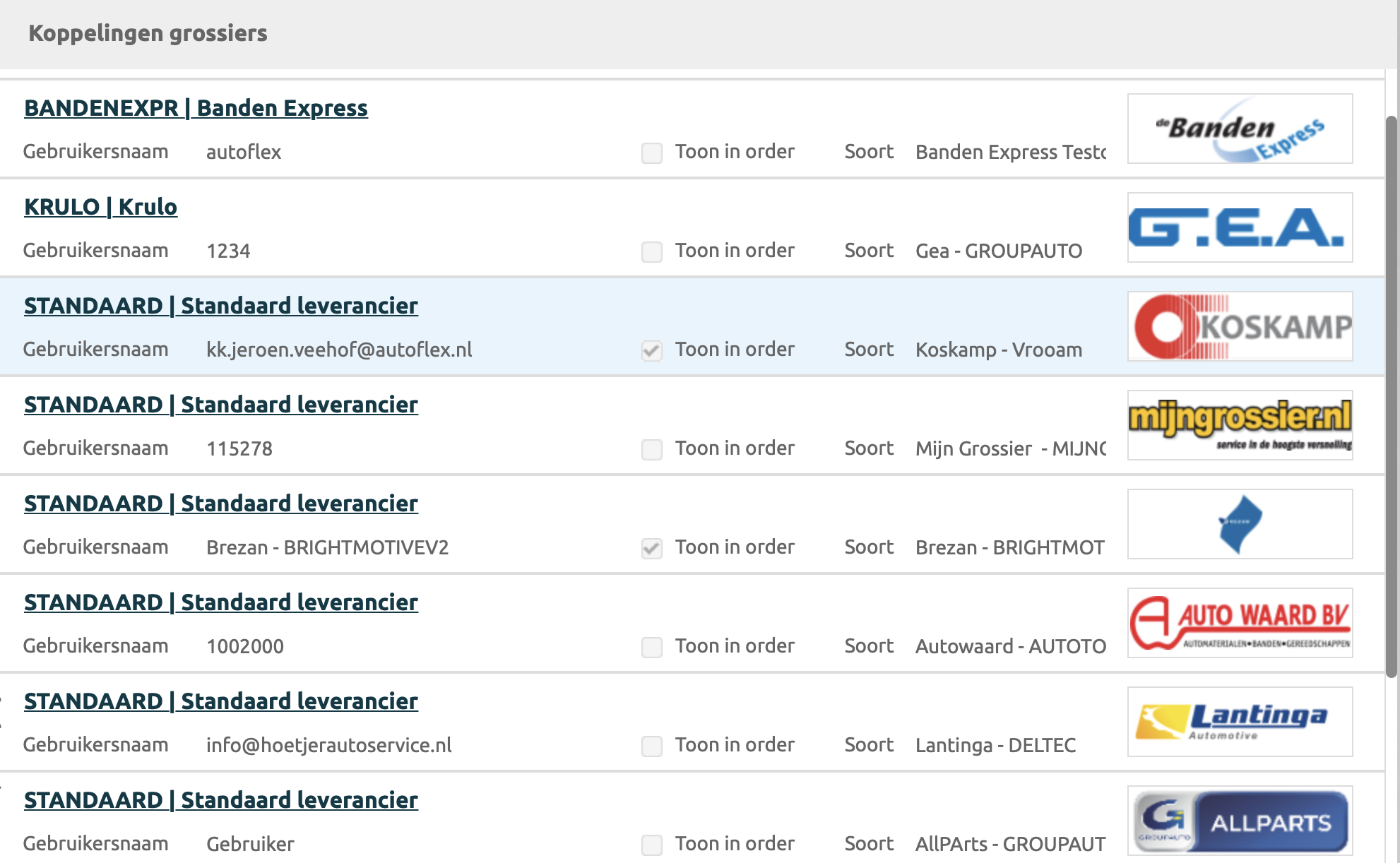Uncheck Toon in order on Koskamp row
The width and height of the screenshot is (1400, 863).
pyautogui.click(x=651, y=350)
